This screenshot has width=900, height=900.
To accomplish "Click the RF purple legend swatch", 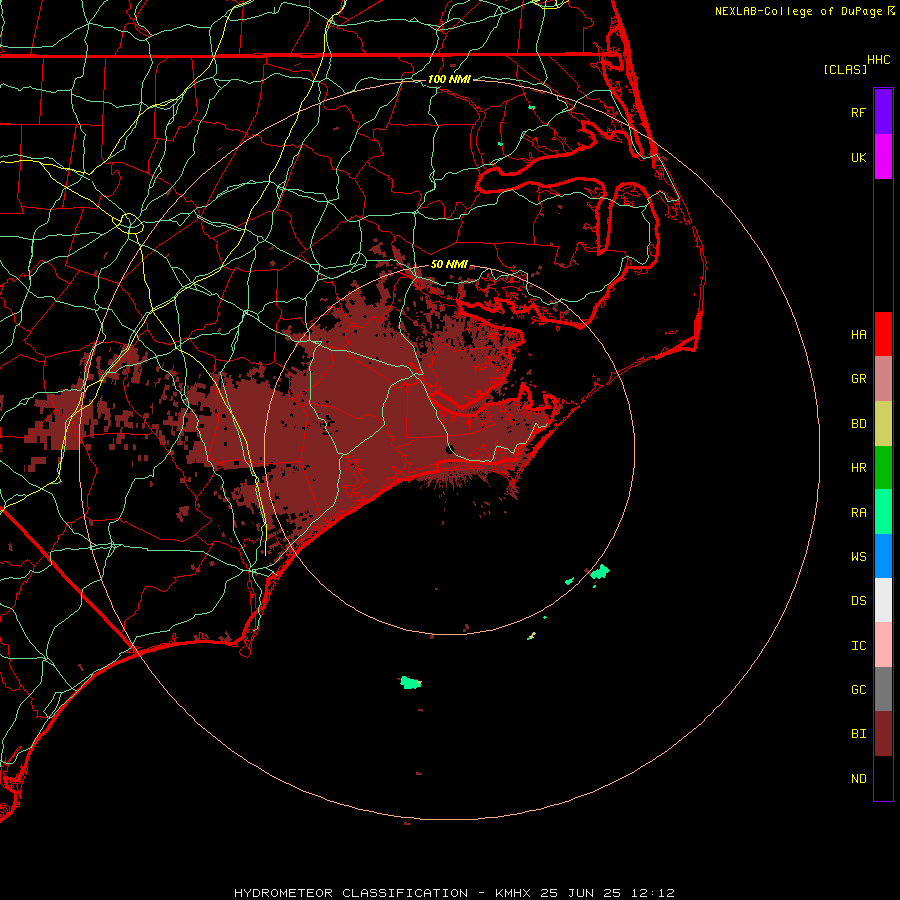I will 883,111.
